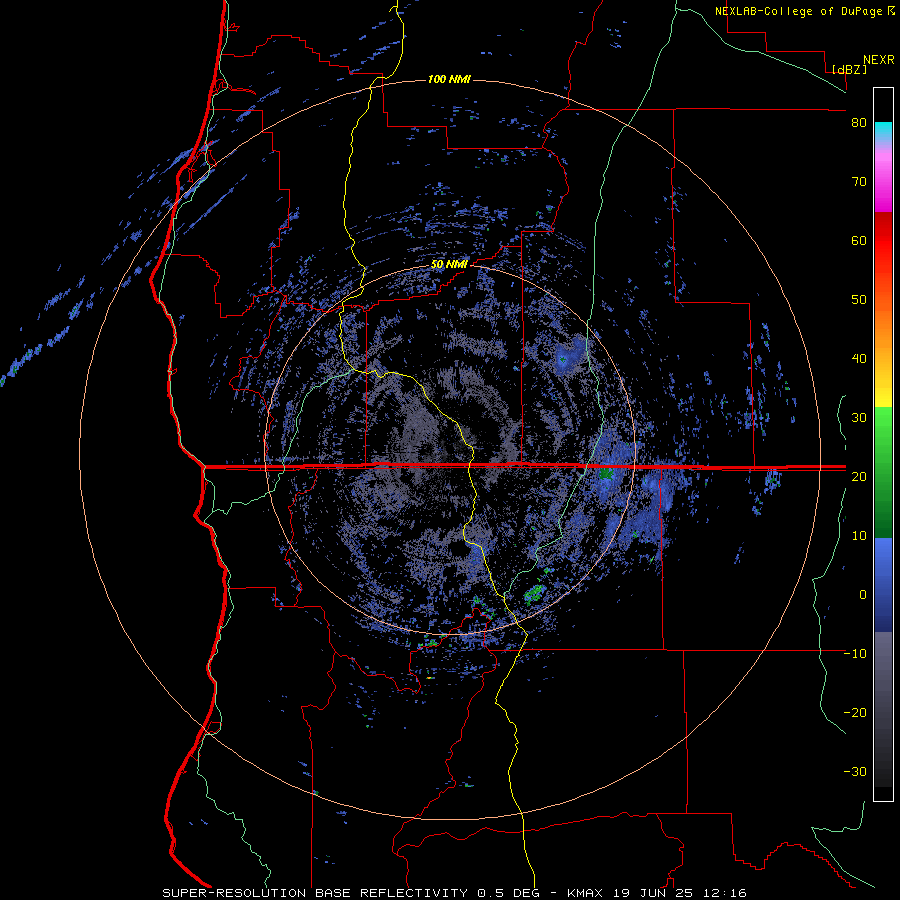Click the 100 NMI range ring label
The image size is (900, 900).
pos(449,79)
